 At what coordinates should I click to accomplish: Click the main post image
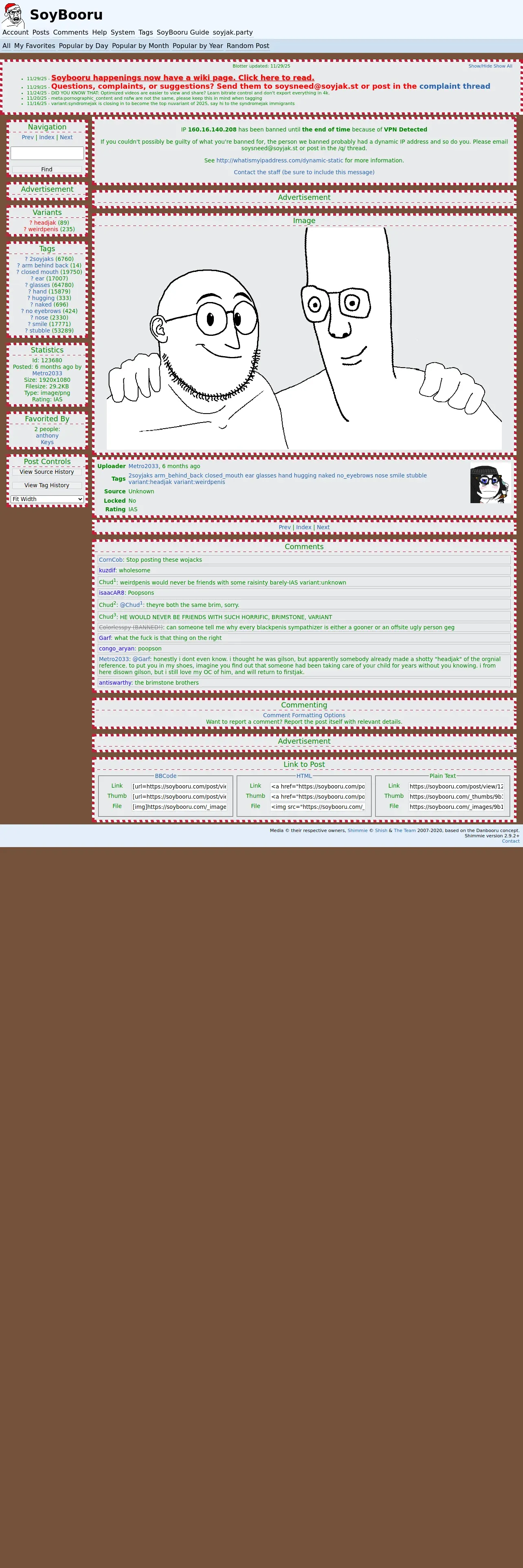coord(304,338)
